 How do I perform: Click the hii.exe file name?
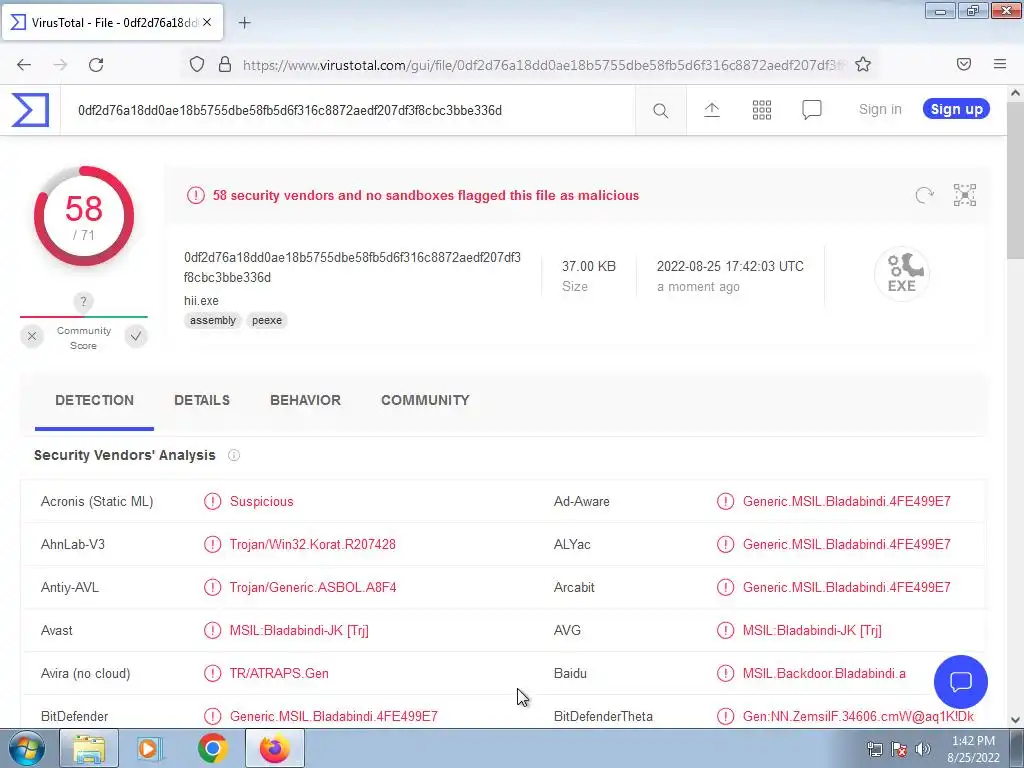tap(201, 301)
